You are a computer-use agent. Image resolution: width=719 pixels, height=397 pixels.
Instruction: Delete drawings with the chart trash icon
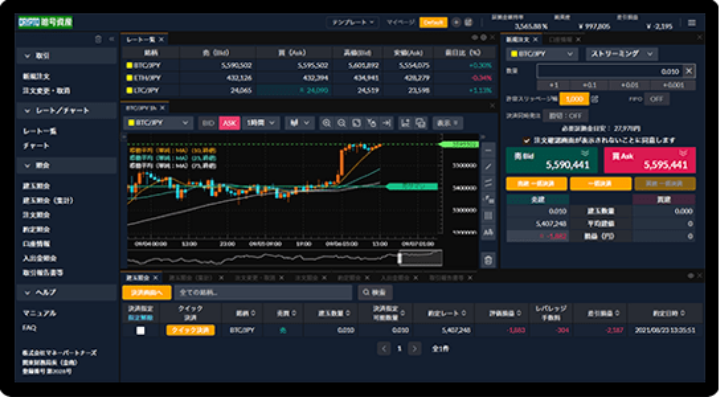pos(488,260)
